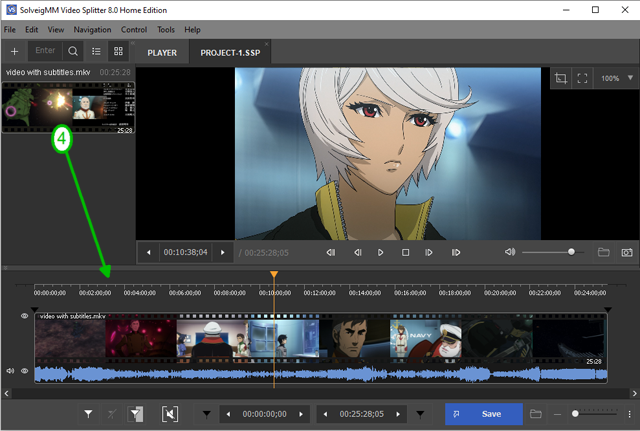Click the crop tool icon in preview
Screen dimensions: 640x431
pyautogui.click(x=561, y=78)
